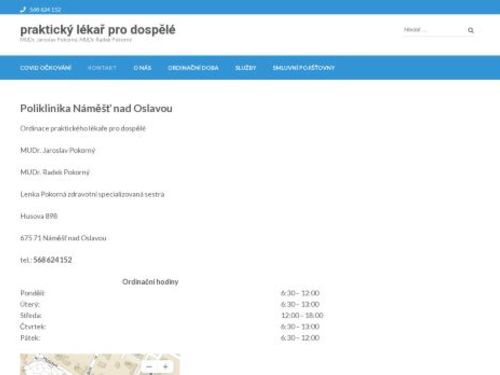Viewport: 500px width, 375px height.
Task: Click into the Hledat search field
Action: (x=433, y=30)
